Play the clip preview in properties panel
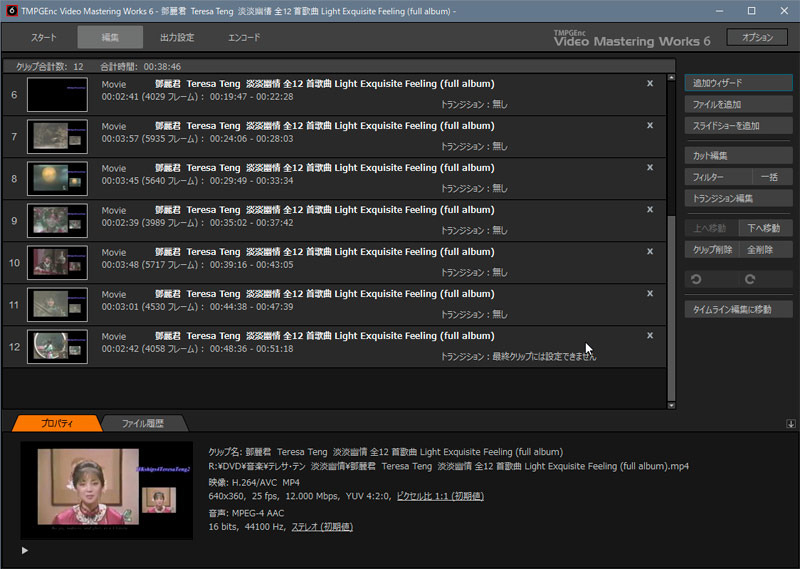Screen dimensions: 800x569 (x=24, y=550)
